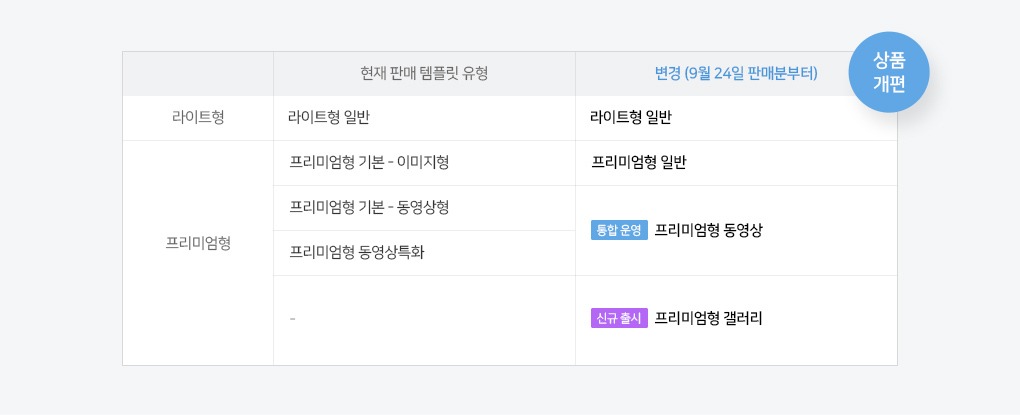Image resolution: width=1020 pixels, height=415 pixels.
Task: Click 프리미엄형 기본 - 이미지형 cell
Action: point(369,163)
